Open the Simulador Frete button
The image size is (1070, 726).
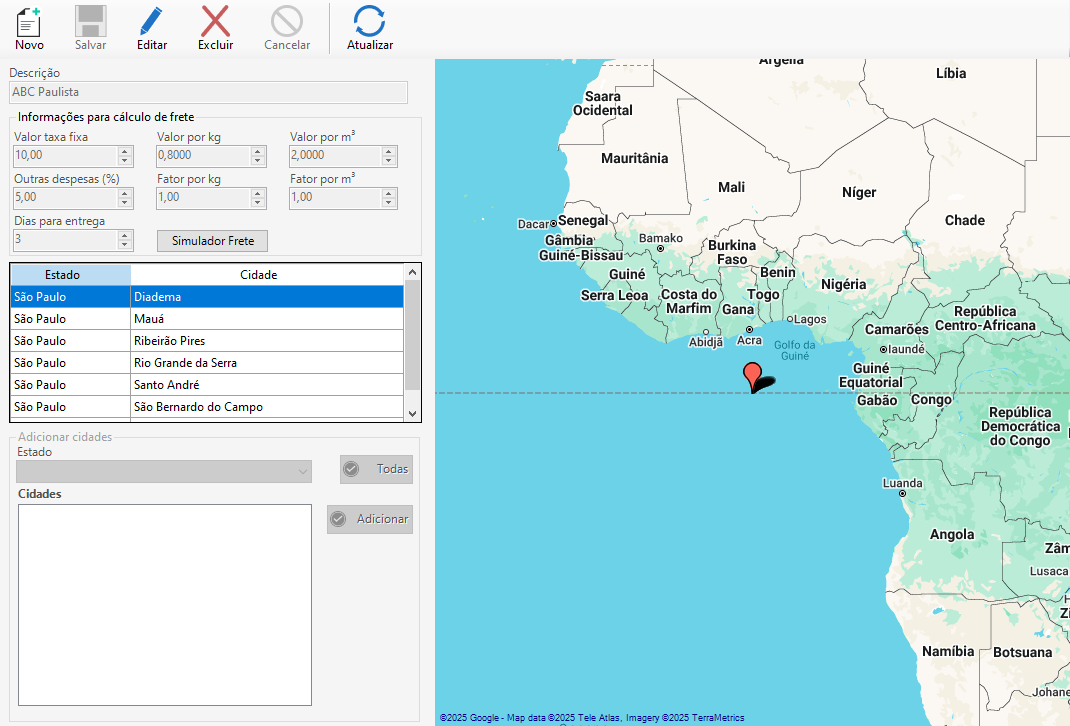[212, 241]
